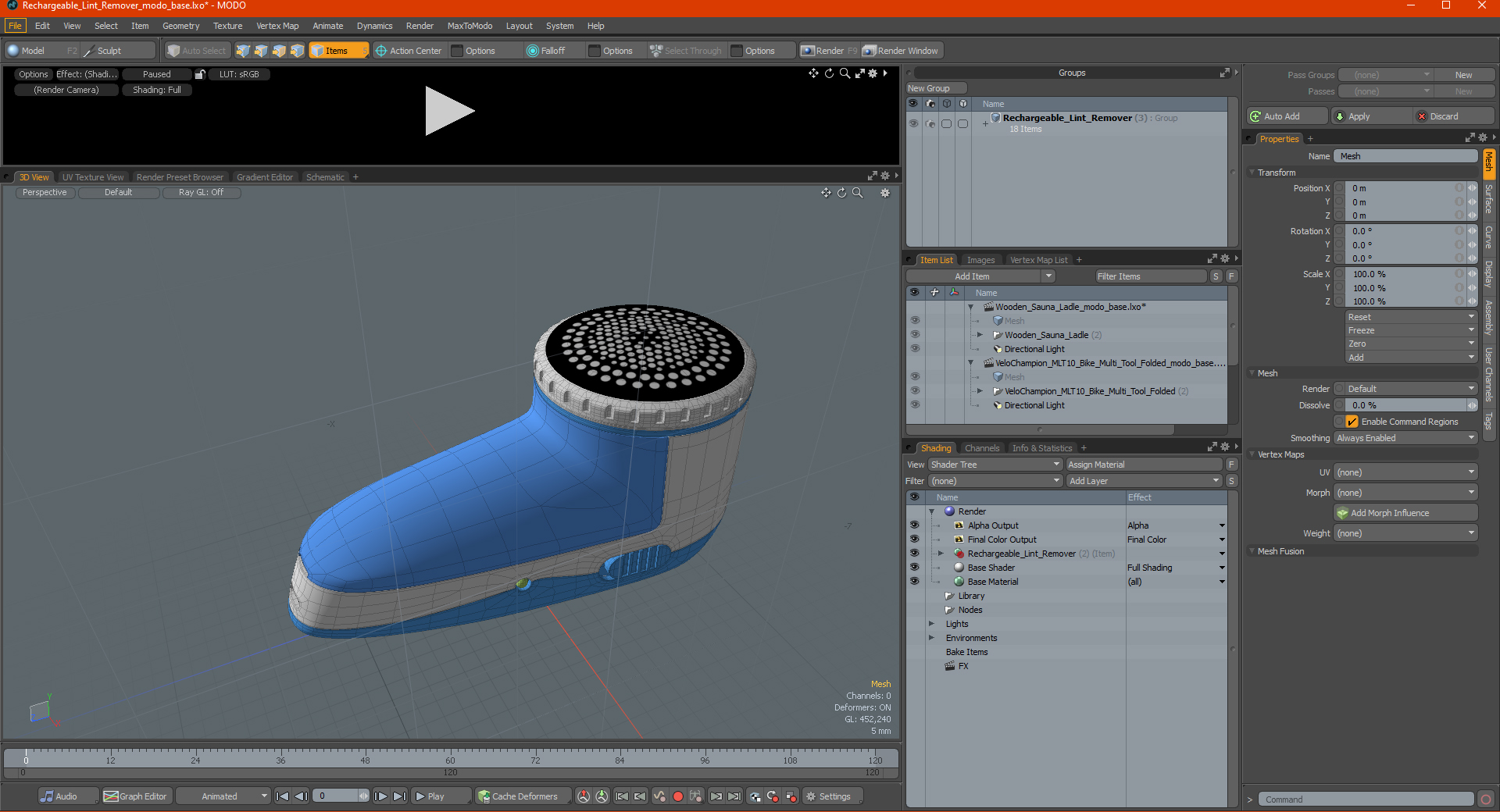Open Morph vertex map dropdown
The image size is (1500, 812).
[x=1405, y=493]
